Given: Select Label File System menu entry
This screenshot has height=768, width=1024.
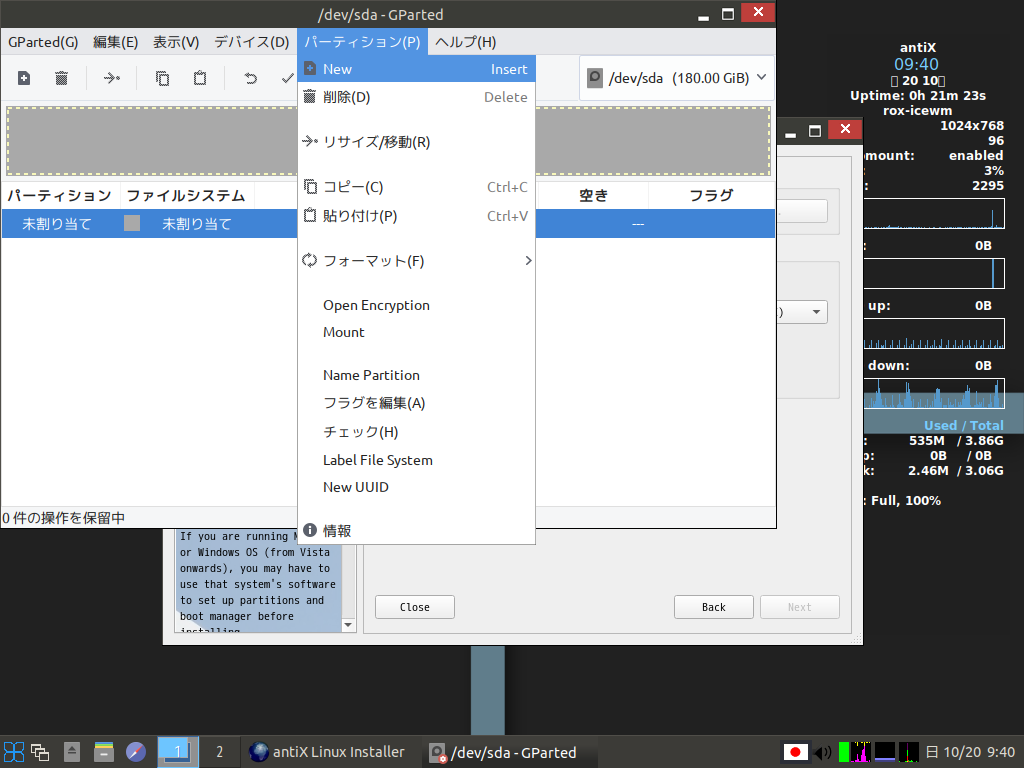Looking at the screenshot, I should (417, 460).
